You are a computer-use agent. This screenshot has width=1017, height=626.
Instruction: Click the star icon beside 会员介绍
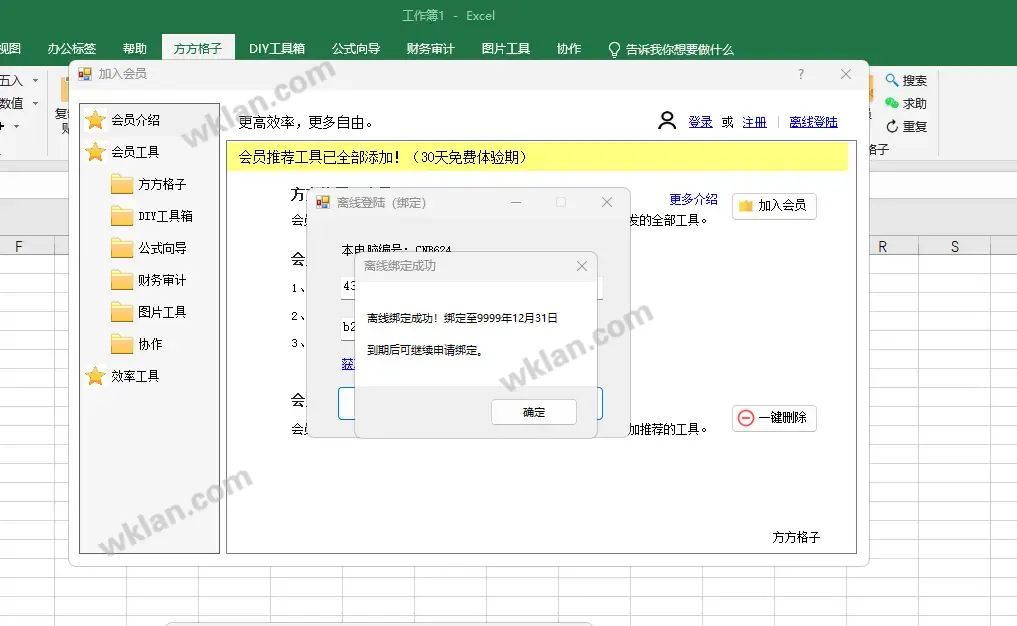(x=95, y=119)
